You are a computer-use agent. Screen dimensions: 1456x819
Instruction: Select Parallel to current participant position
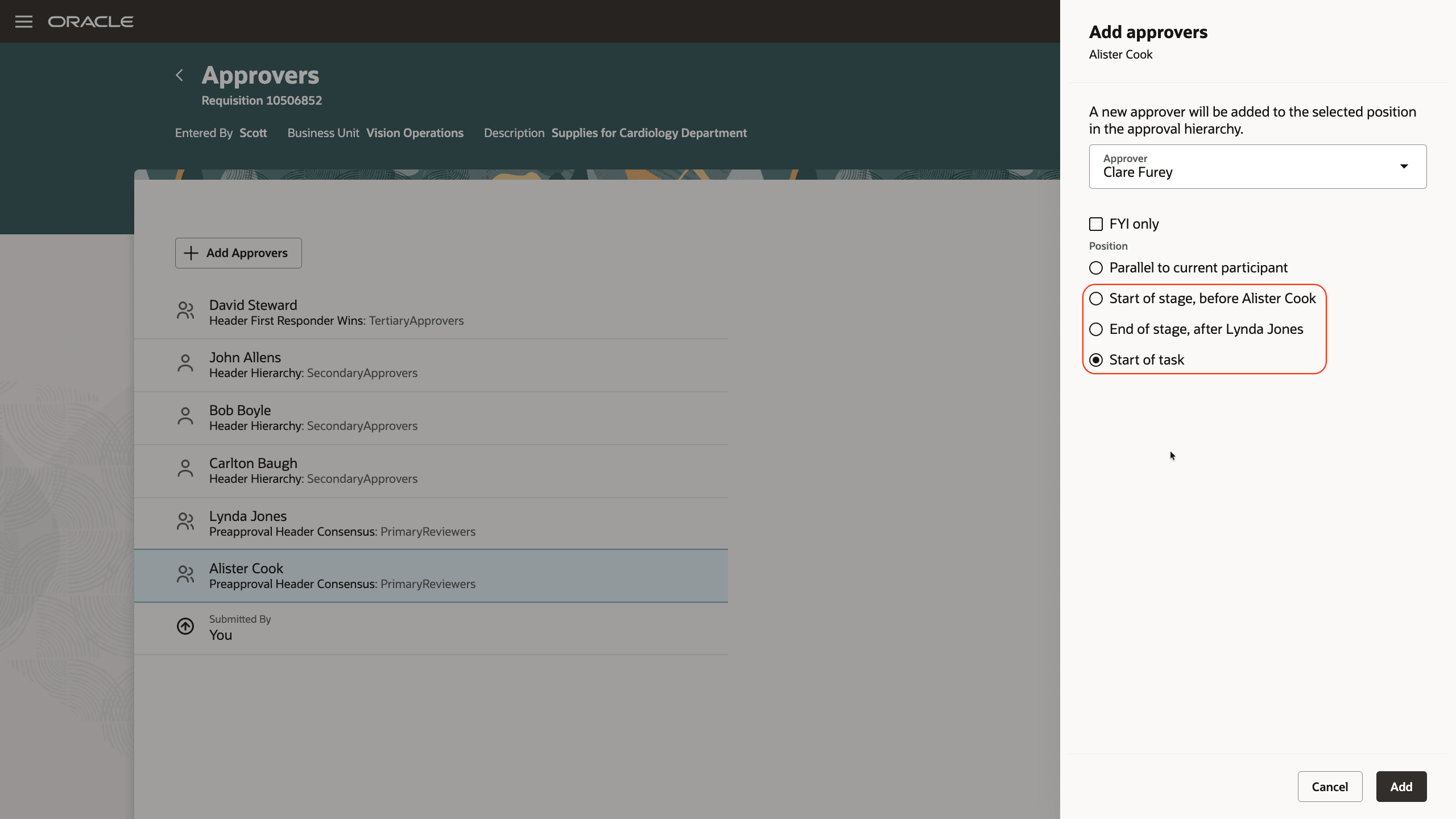[x=1096, y=267]
